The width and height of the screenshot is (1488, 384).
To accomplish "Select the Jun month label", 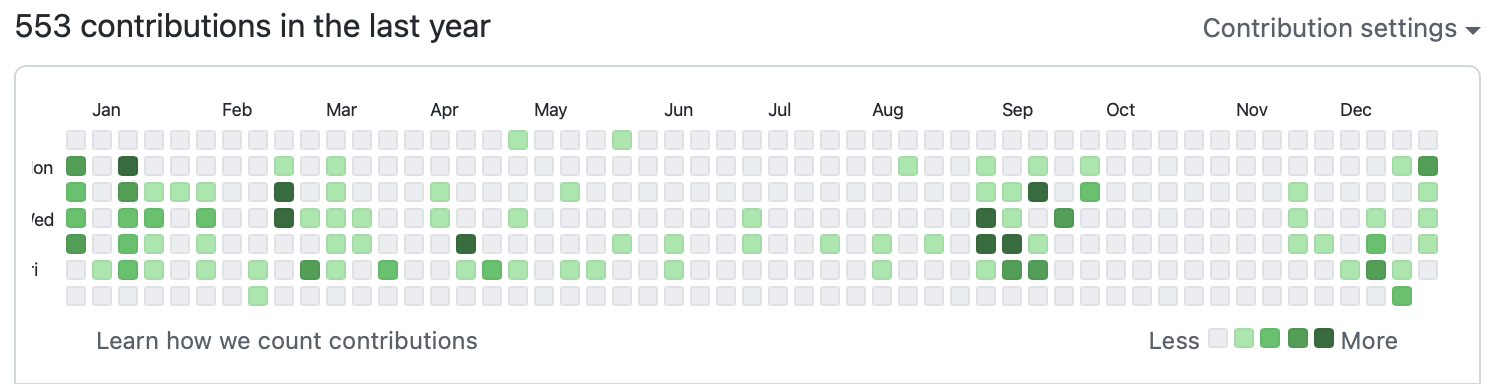I will pyautogui.click(x=679, y=110).
